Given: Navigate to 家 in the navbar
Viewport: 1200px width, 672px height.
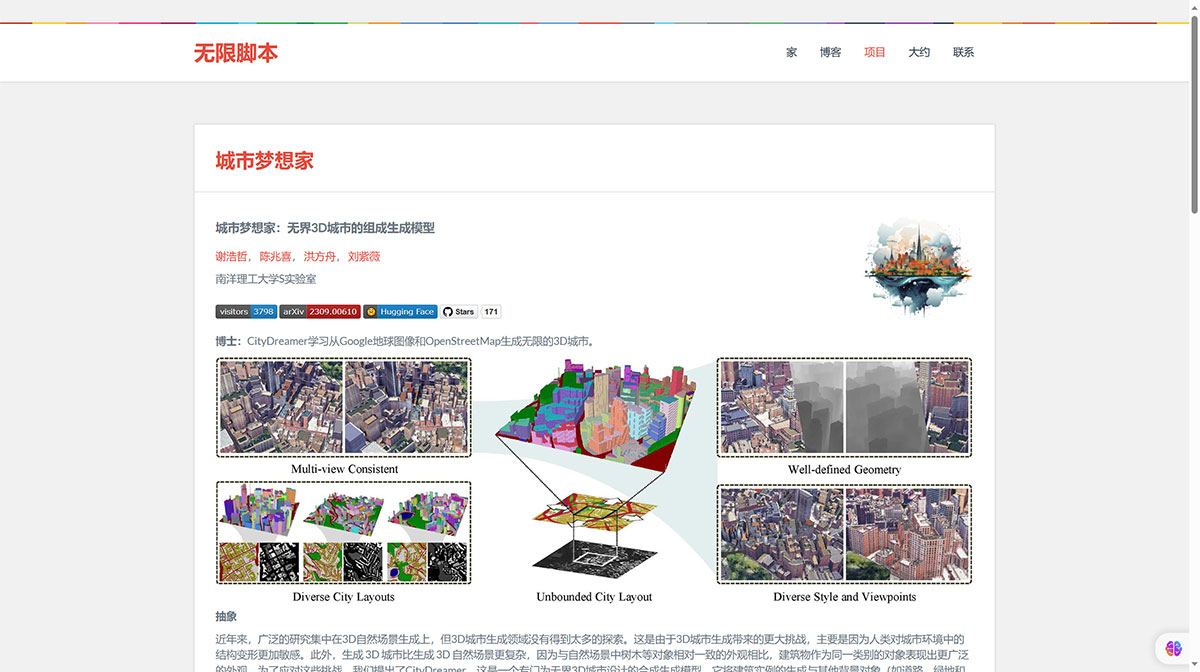Looking at the screenshot, I should click(791, 52).
